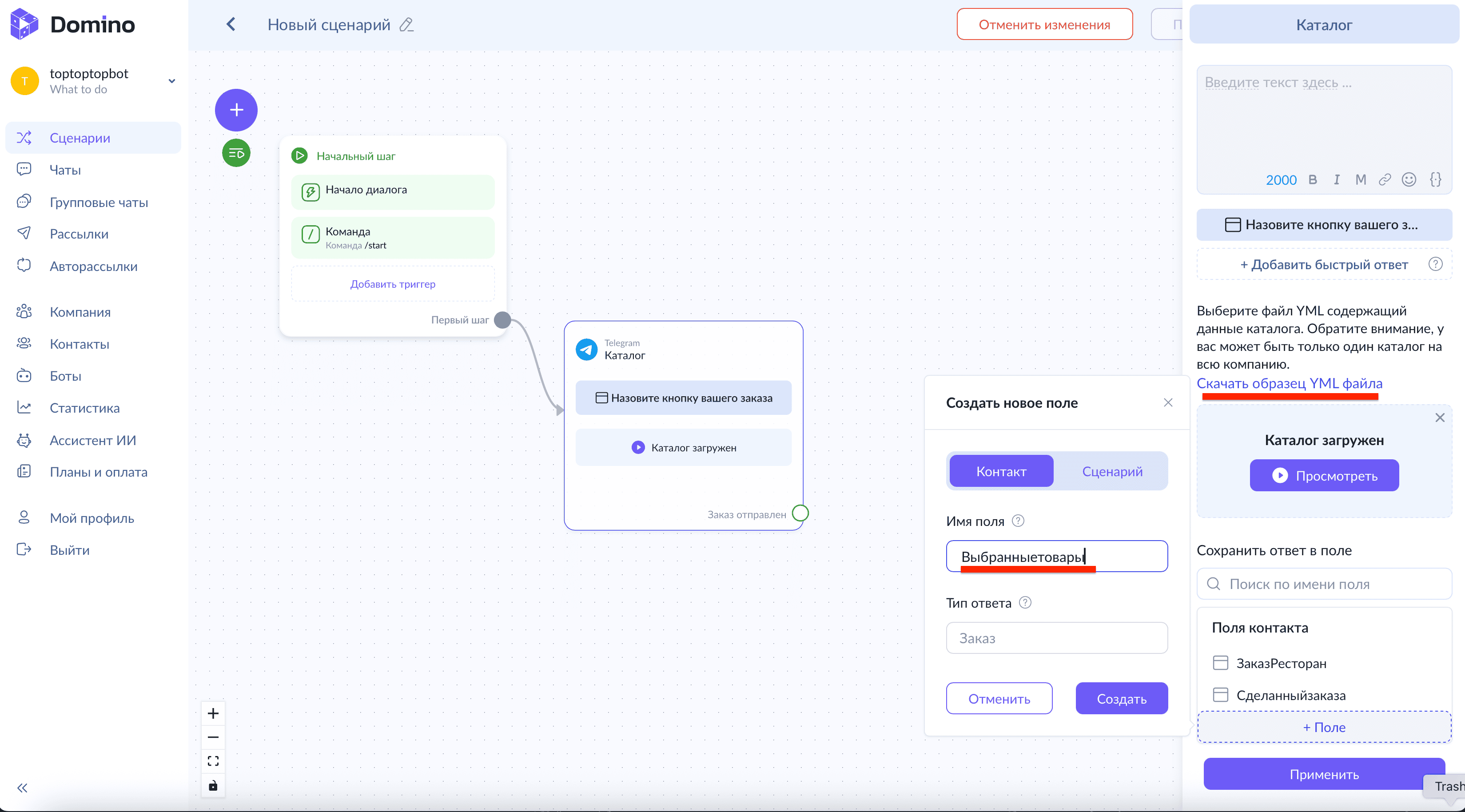Open the toptoptopbot account dropdown
1465x812 pixels.
pos(171,81)
